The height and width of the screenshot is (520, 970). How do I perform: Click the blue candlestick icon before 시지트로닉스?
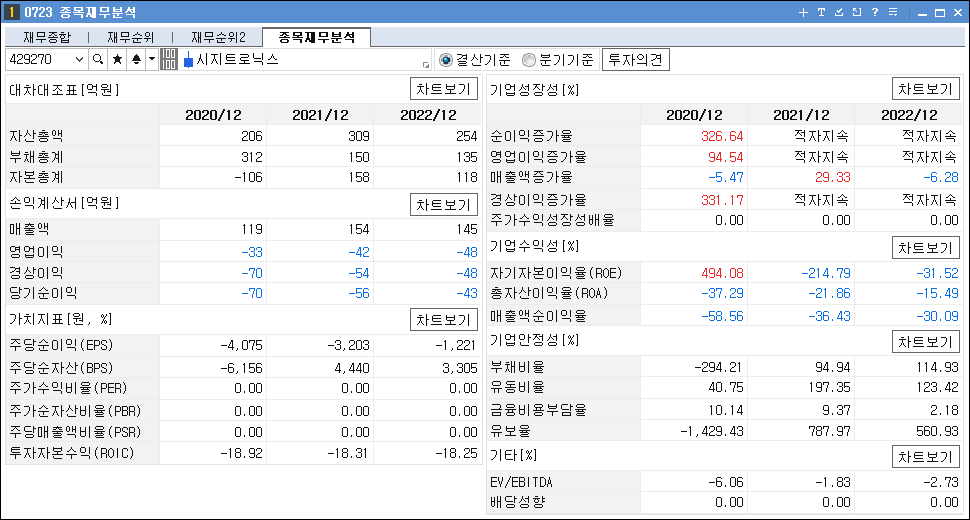pyautogui.click(x=188, y=60)
